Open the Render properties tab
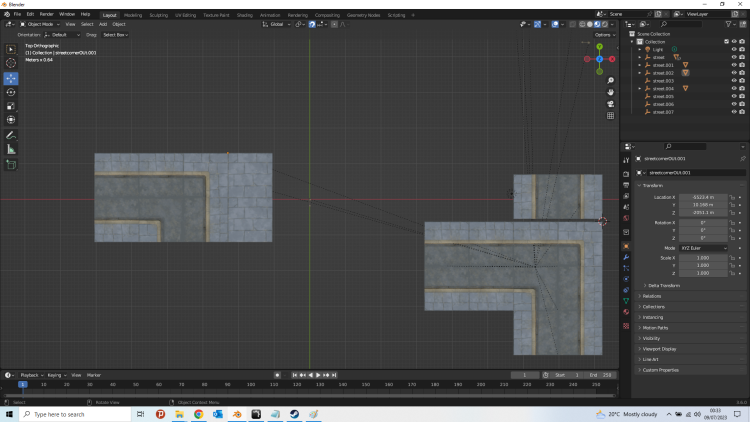 626,174
